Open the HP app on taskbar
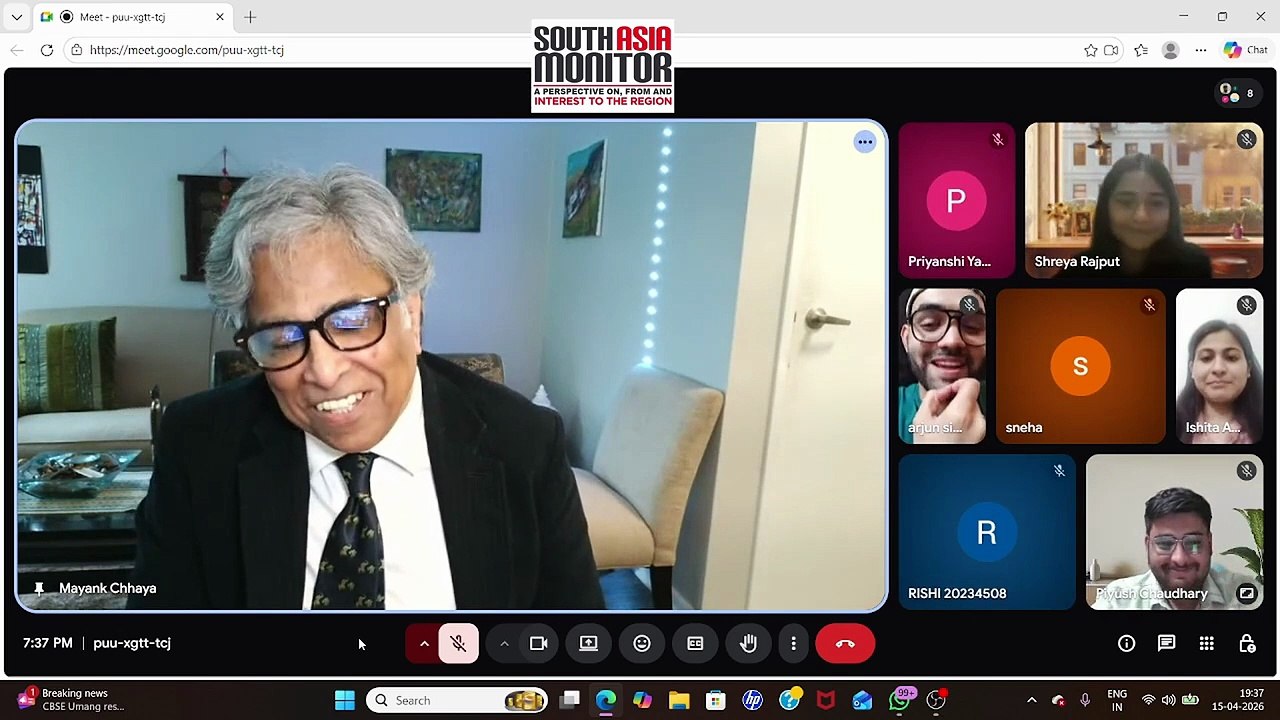 click(x=752, y=701)
